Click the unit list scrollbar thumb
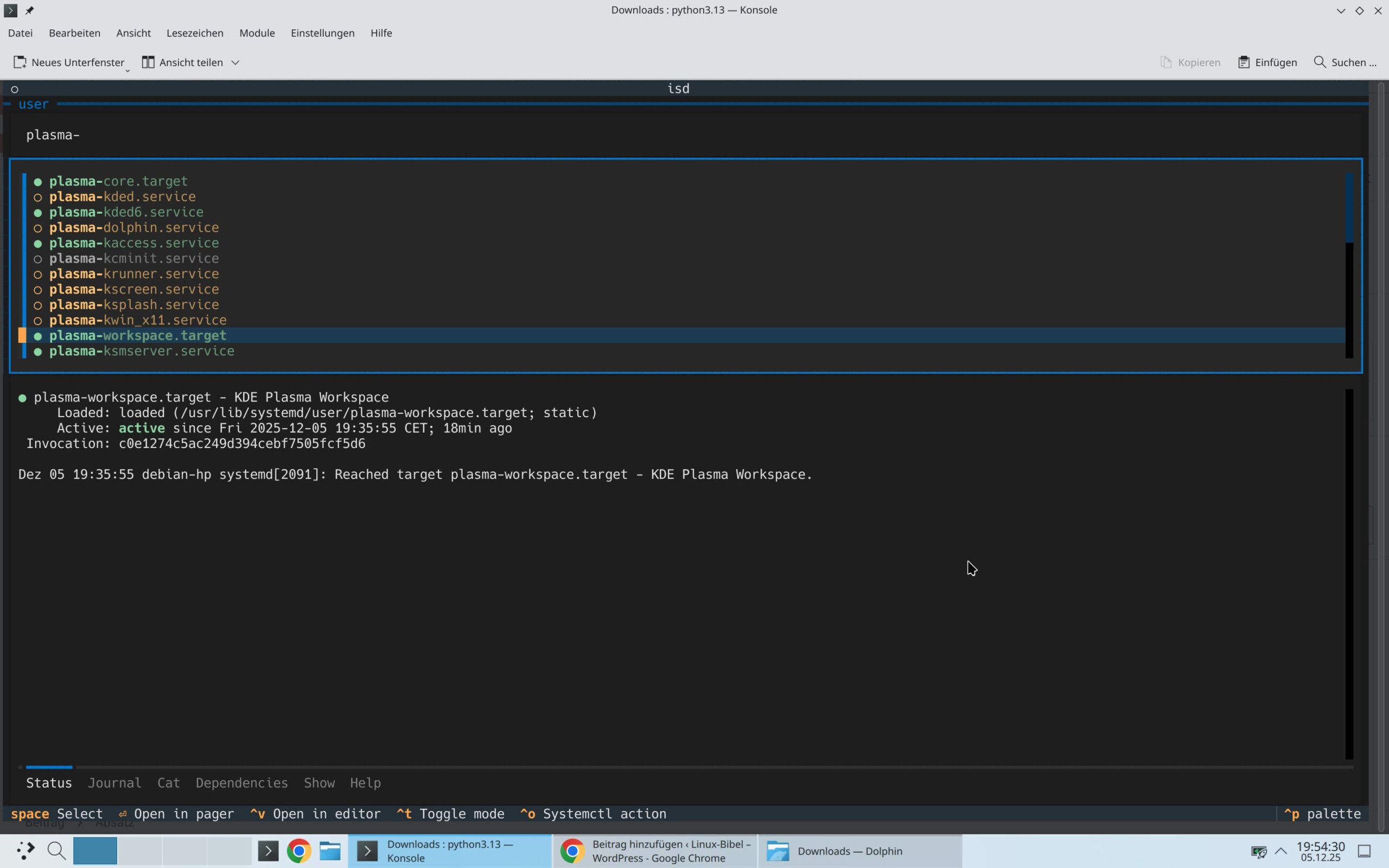 [1349, 208]
